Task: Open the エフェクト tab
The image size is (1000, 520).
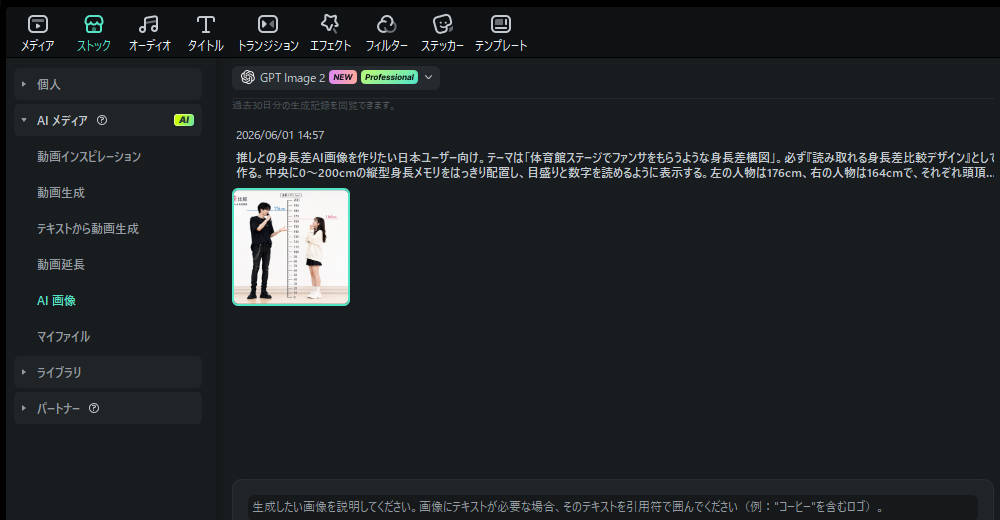Action: [330, 34]
